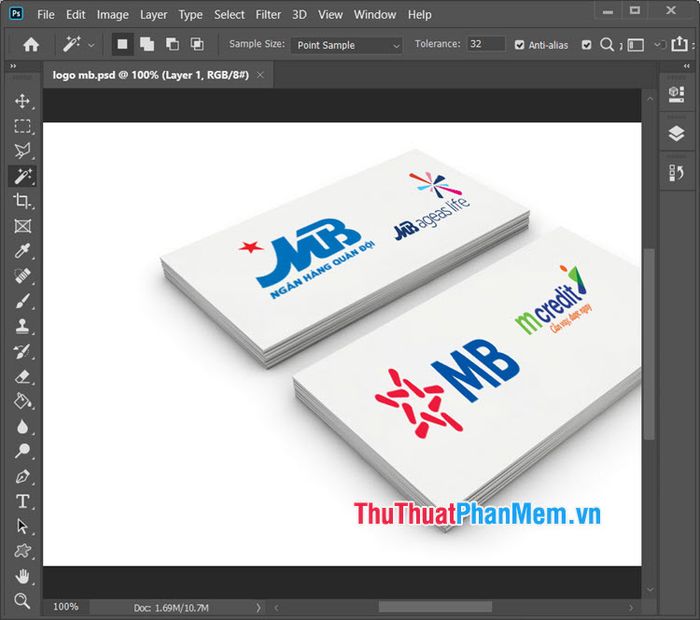The height and width of the screenshot is (620, 700).
Task: Select the Path Selection tool
Action: click(22, 527)
